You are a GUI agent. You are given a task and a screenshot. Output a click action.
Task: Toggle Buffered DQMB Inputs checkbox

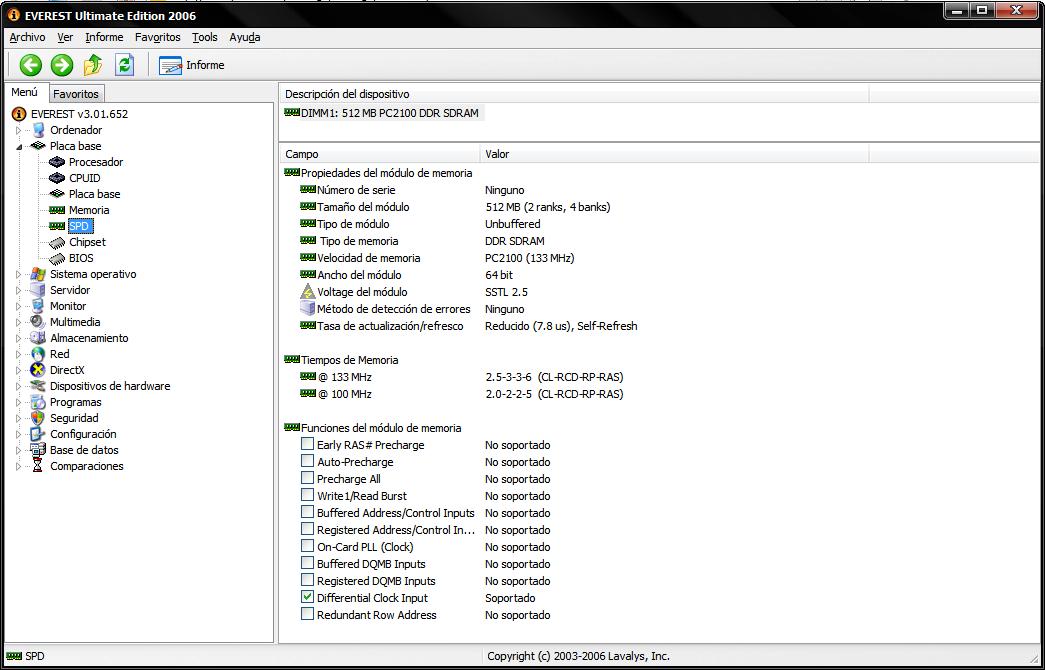(307, 563)
